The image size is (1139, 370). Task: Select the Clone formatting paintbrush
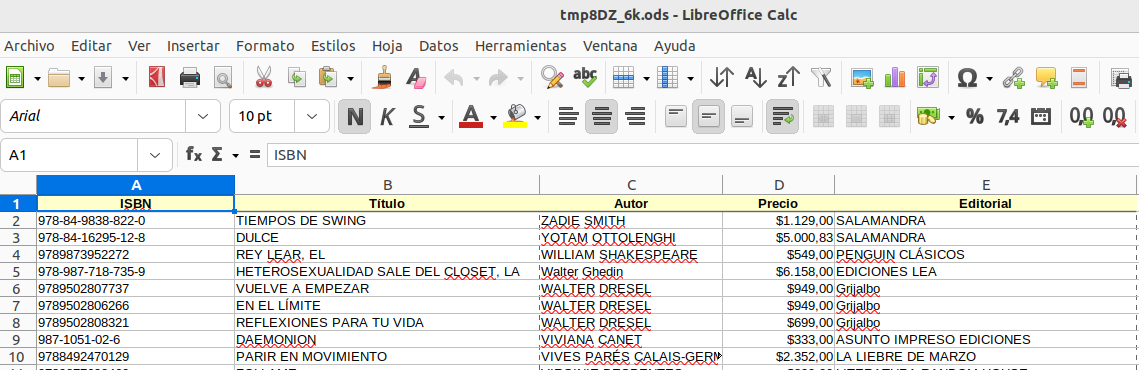[x=383, y=77]
